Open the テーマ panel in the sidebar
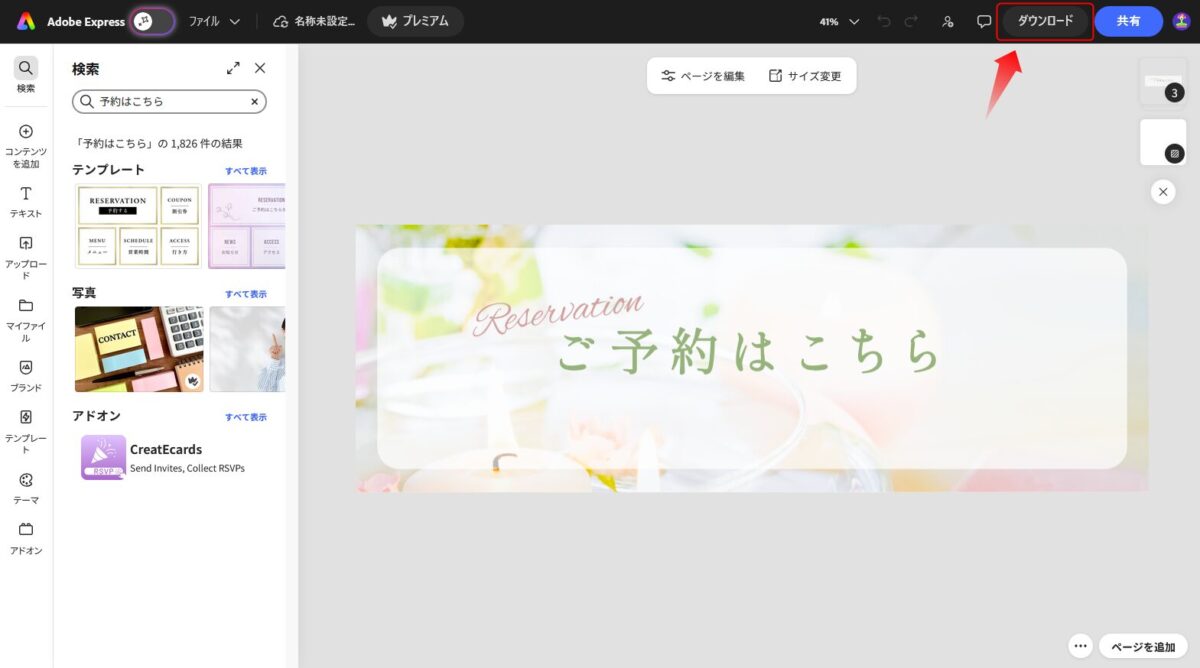The width and height of the screenshot is (1200, 668). tap(25, 486)
